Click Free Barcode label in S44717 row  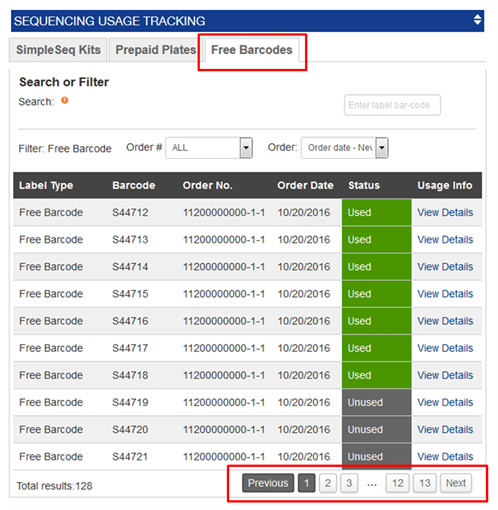coord(51,348)
